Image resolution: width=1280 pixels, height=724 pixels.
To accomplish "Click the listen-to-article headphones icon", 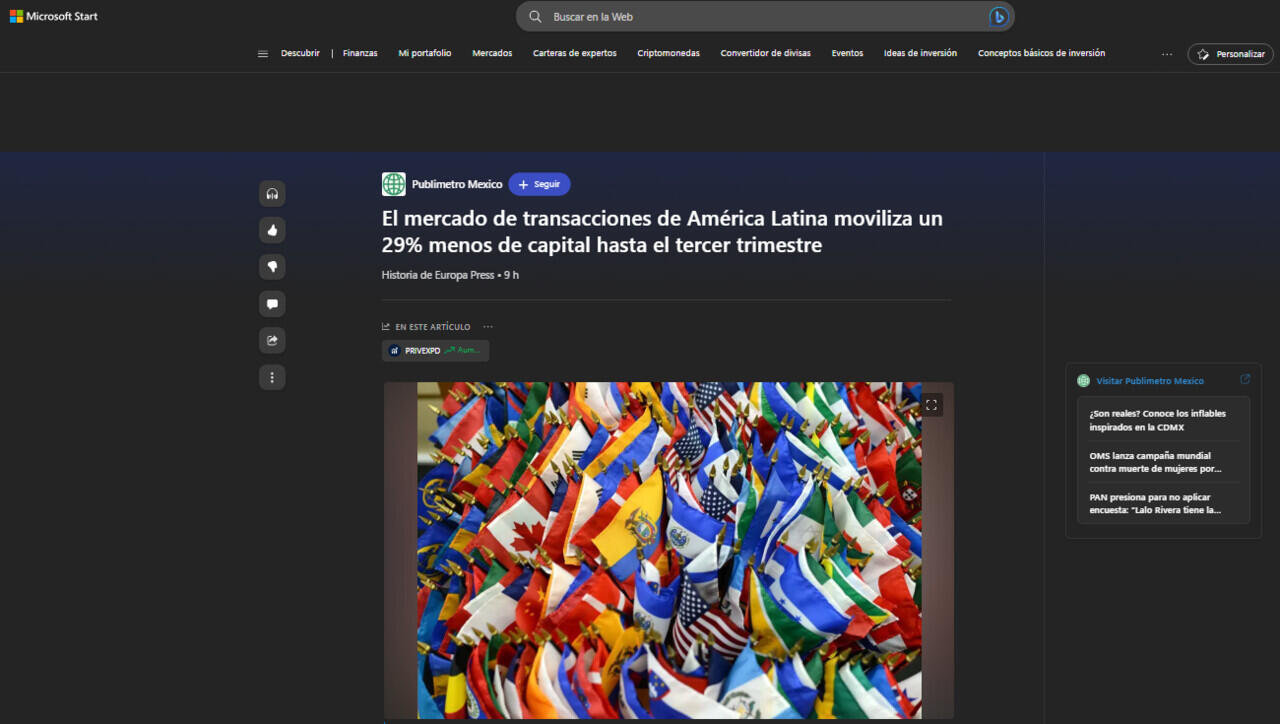I will 272,194.
